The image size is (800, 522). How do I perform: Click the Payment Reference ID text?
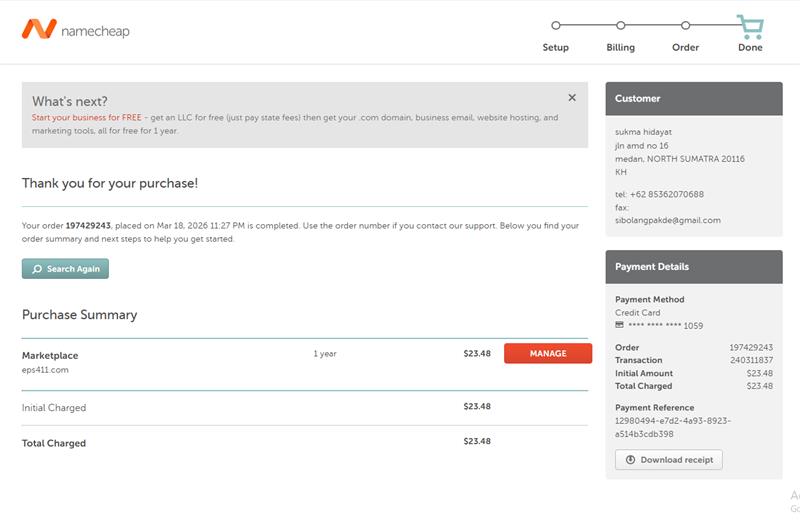[x=672, y=427]
